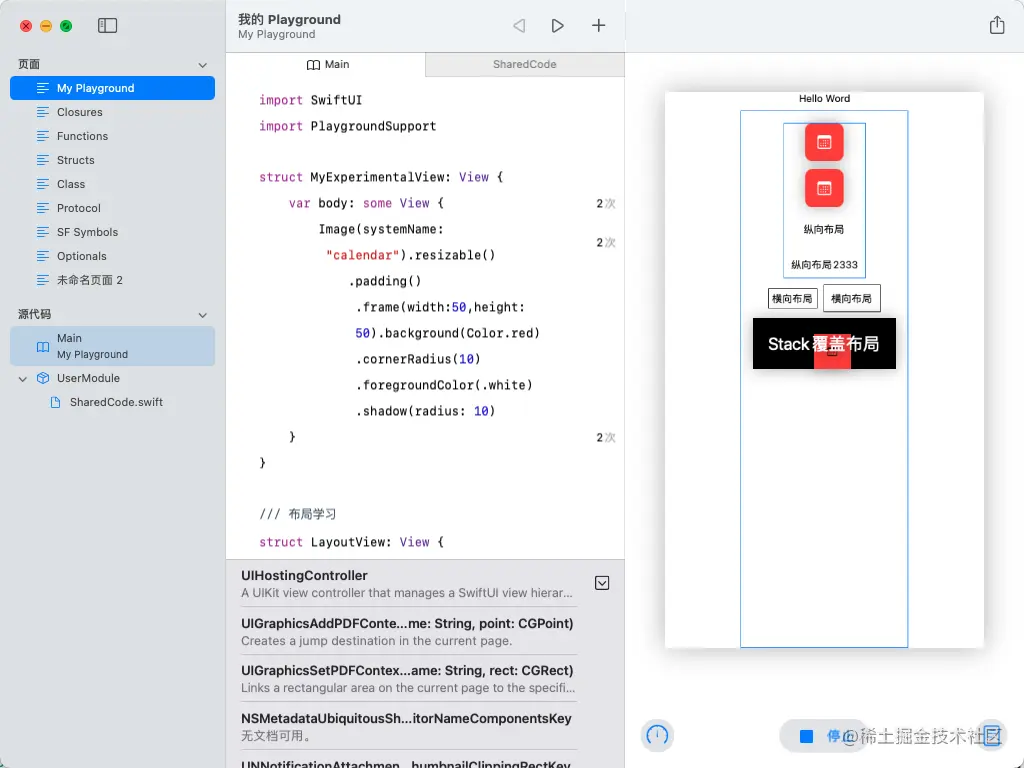
Task: Open NSMetadataUbiquitousSh... documentation entry
Action: click(x=409, y=726)
